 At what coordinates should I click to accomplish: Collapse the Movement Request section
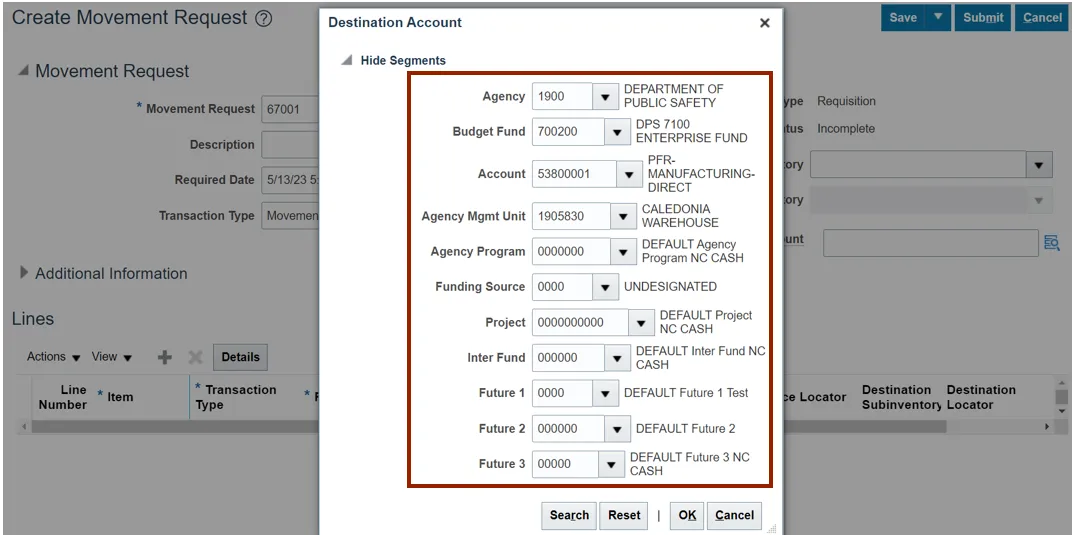click(23, 71)
